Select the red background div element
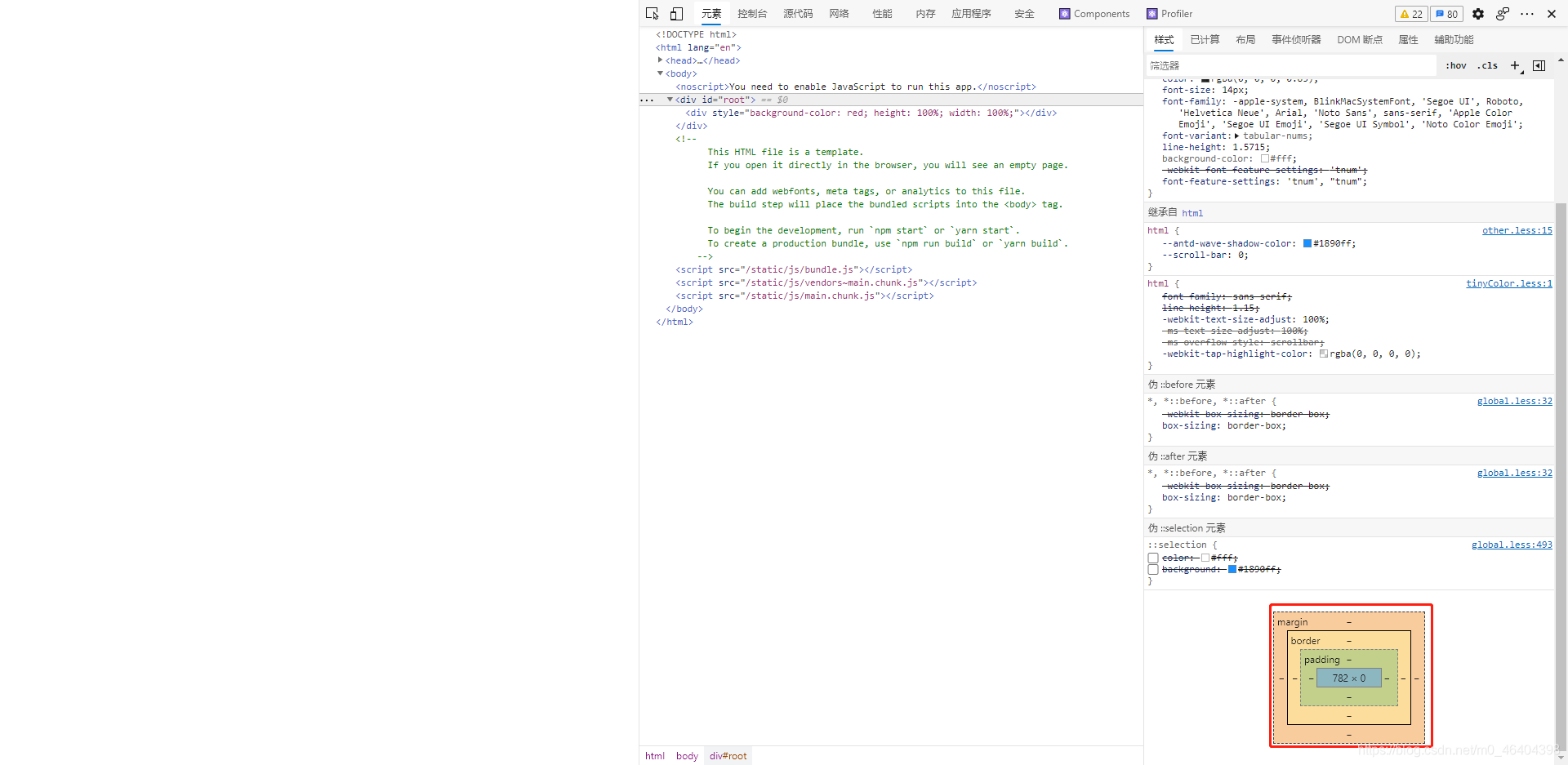The image size is (1568, 765). (x=871, y=113)
